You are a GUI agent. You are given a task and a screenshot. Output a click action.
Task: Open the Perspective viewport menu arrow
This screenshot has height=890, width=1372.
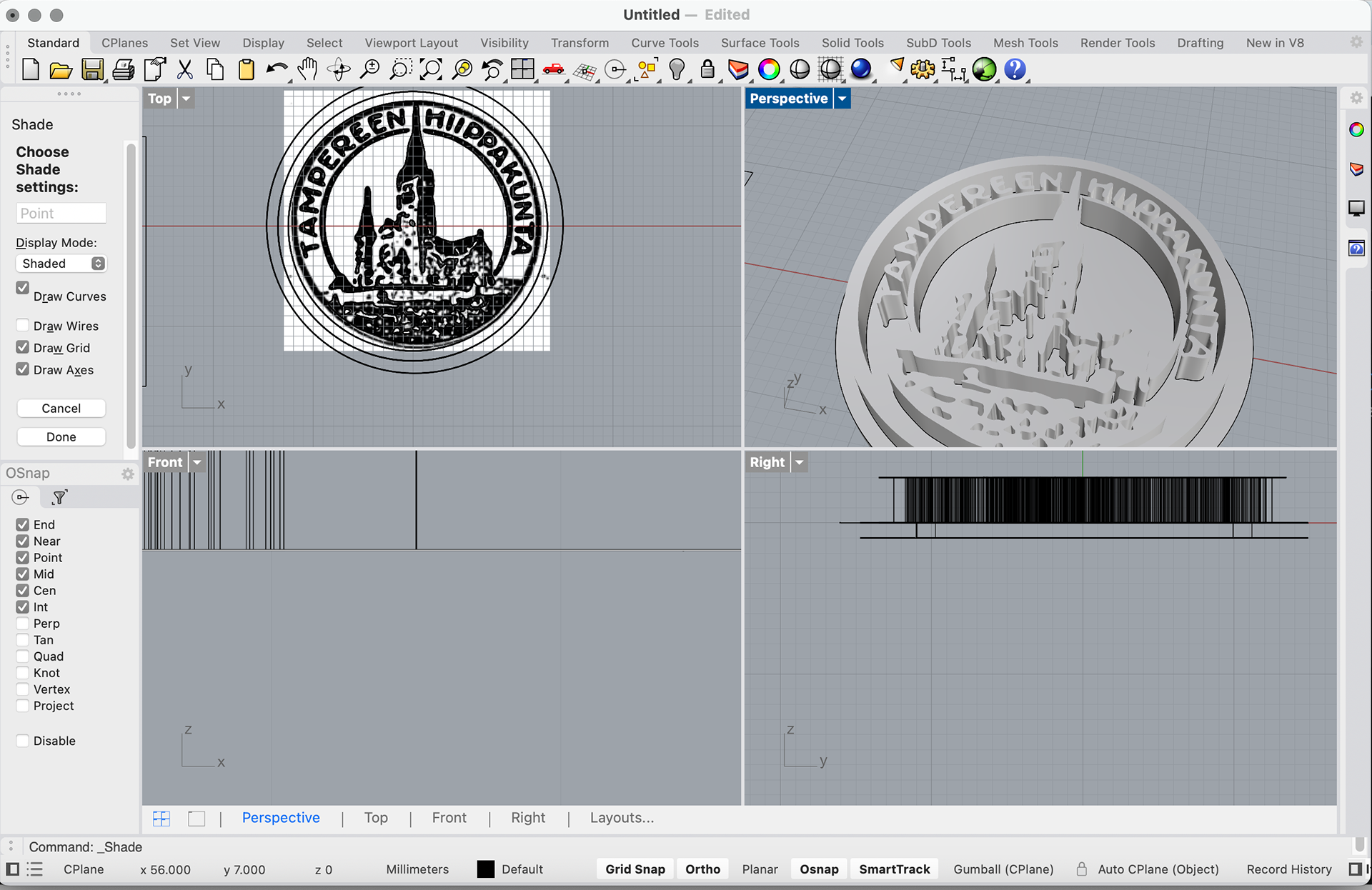point(842,99)
